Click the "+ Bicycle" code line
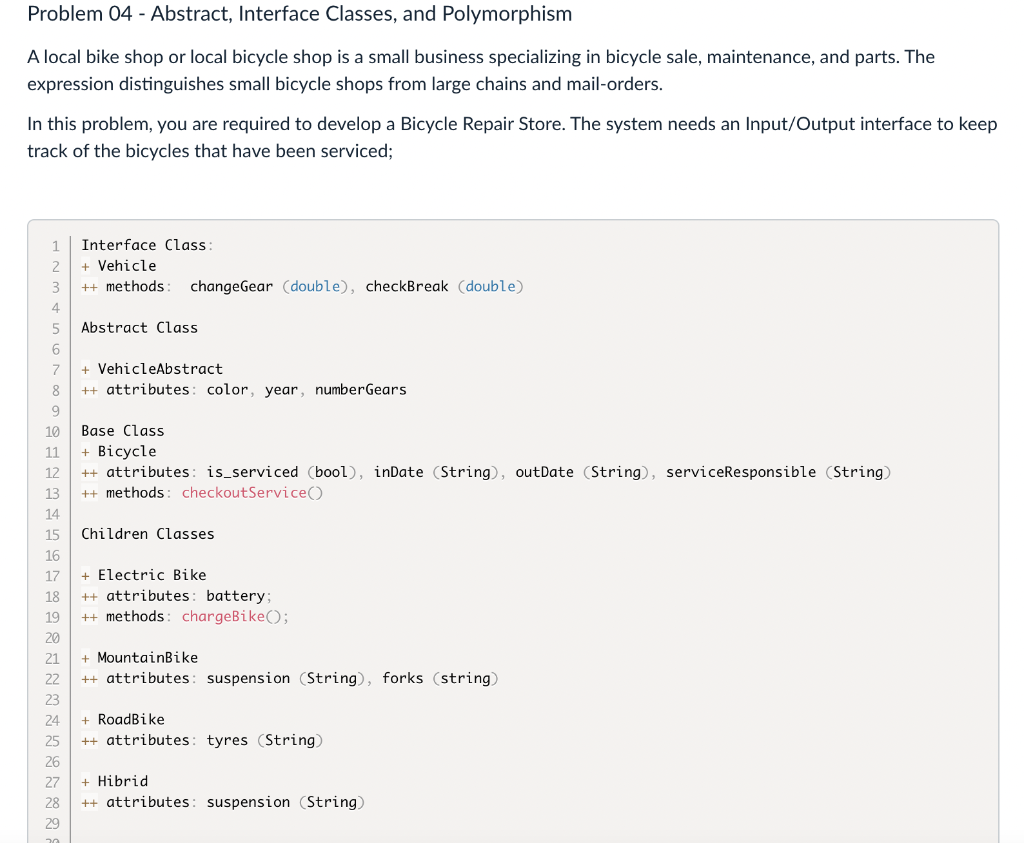 pyautogui.click(x=119, y=452)
